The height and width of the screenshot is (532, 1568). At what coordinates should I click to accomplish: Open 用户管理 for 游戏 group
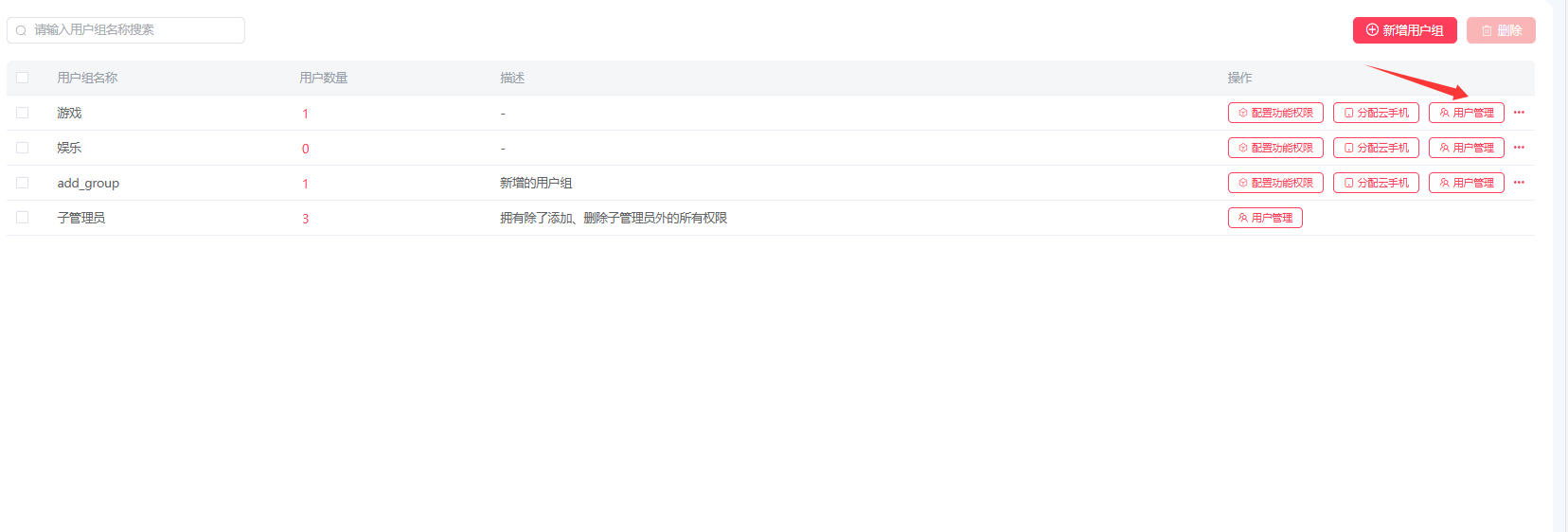tap(1466, 113)
